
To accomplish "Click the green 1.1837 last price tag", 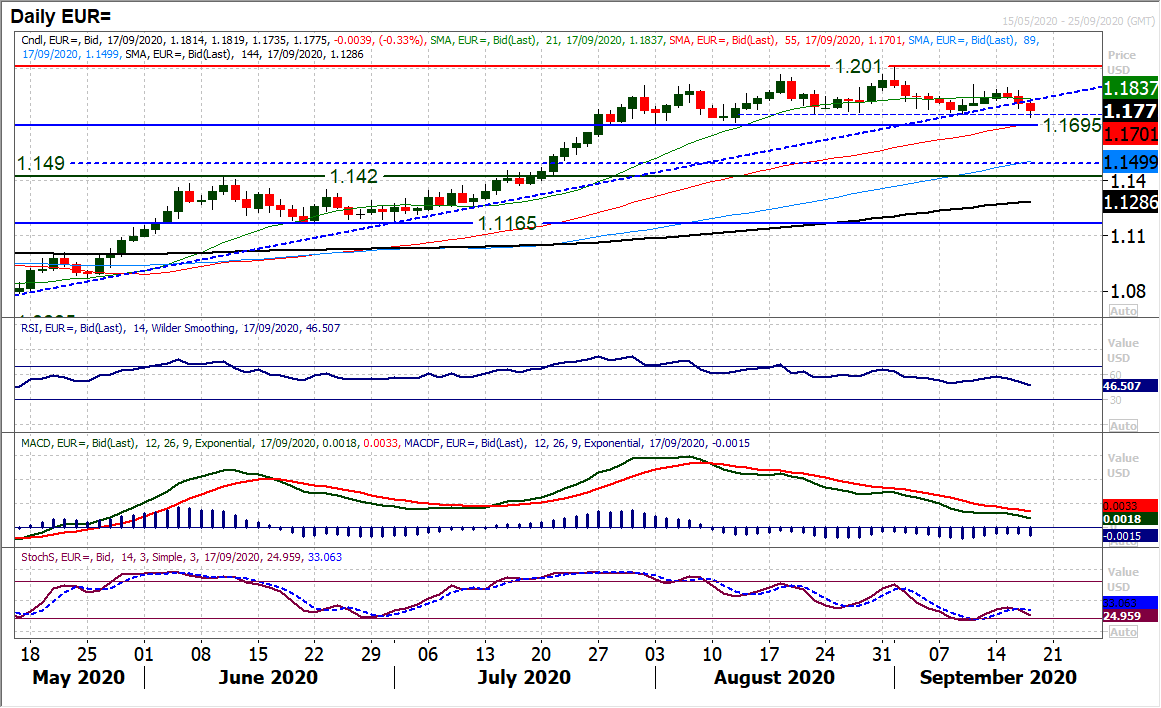I will 1133,88.
